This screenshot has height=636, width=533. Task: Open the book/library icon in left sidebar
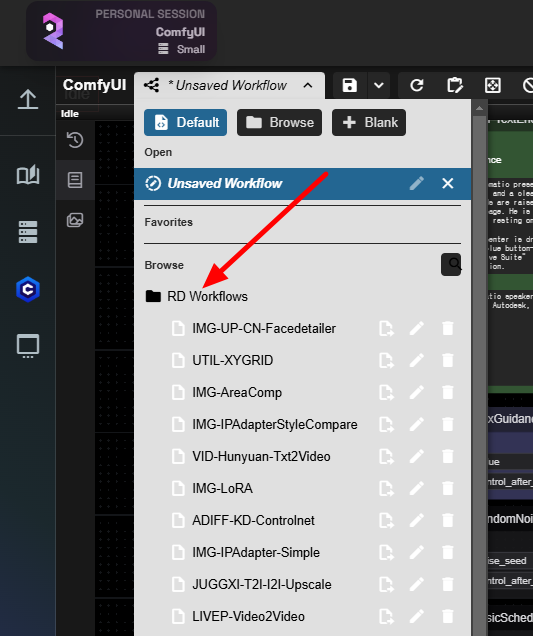[28, 175]
